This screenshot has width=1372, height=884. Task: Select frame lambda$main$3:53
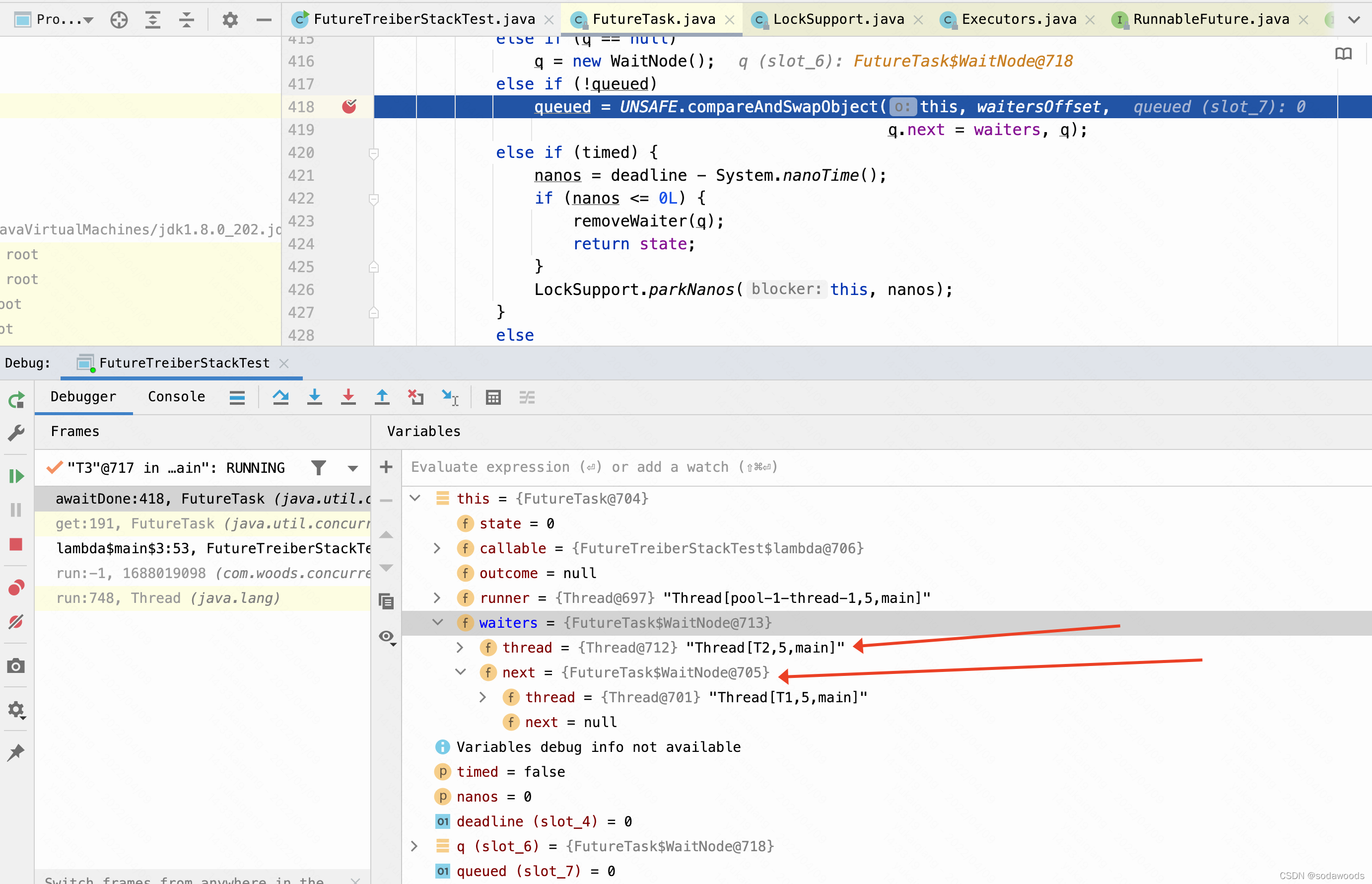coord(203,548)
